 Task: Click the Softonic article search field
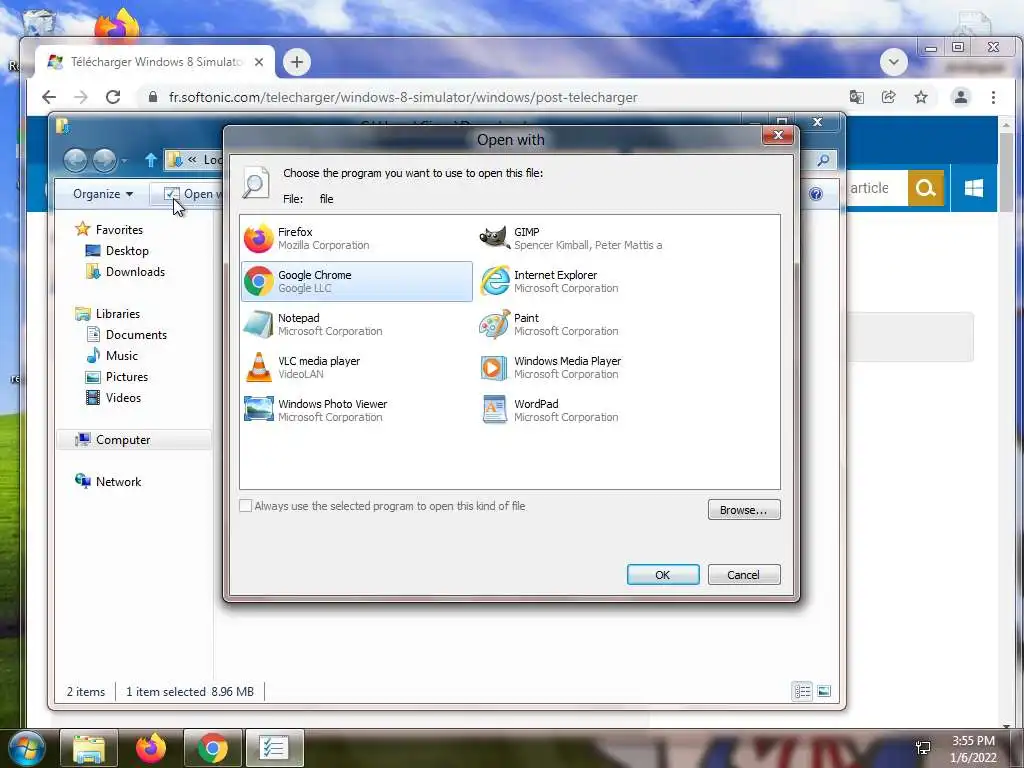click(x=876, y=188)
